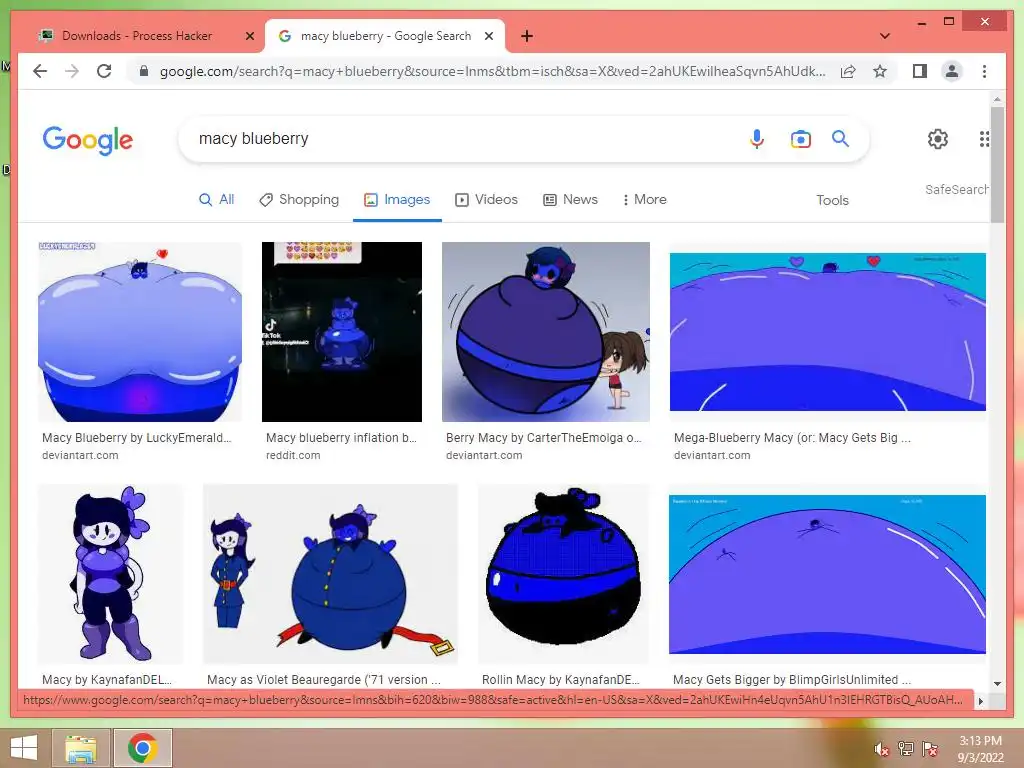Reload the current page
Screen dimensions: 1024x768
click(x=104, y=71)
